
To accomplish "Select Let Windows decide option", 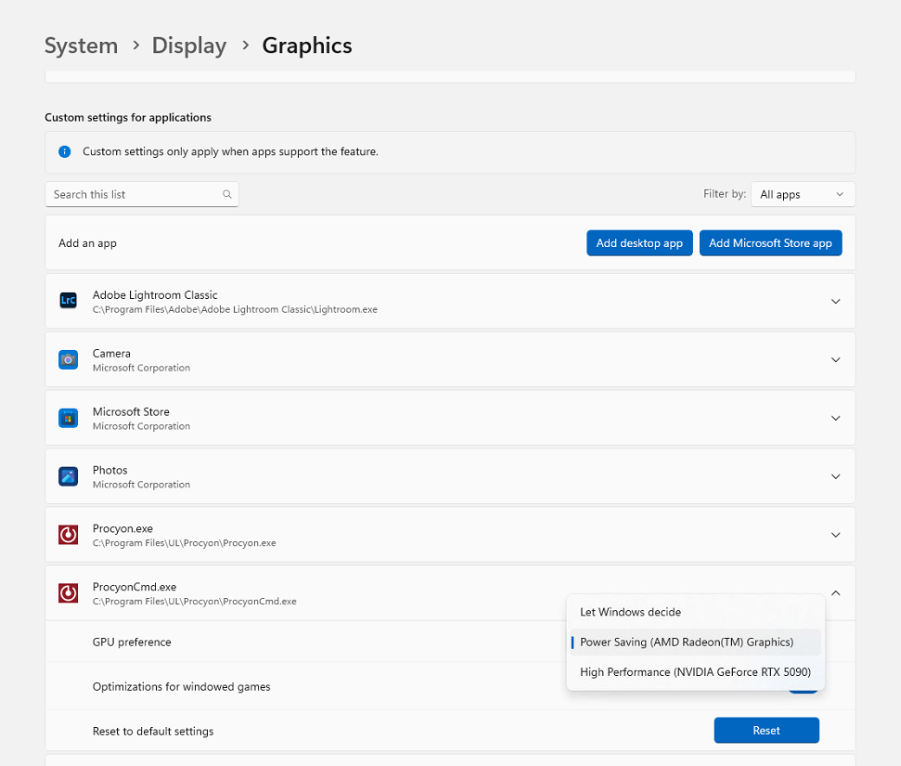I will [x=695, y=612].
